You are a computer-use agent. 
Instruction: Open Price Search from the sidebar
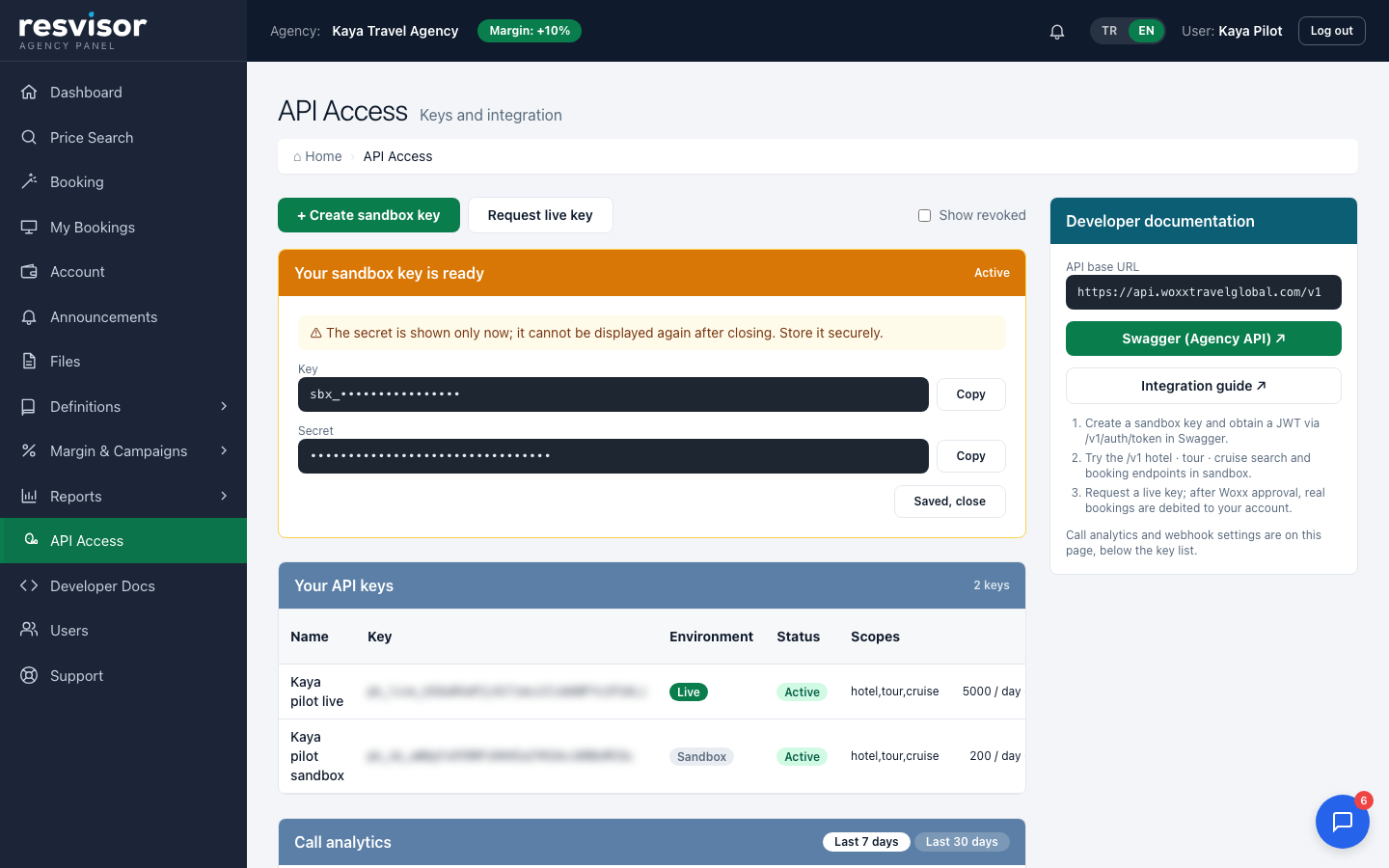[x=123, y=137]
